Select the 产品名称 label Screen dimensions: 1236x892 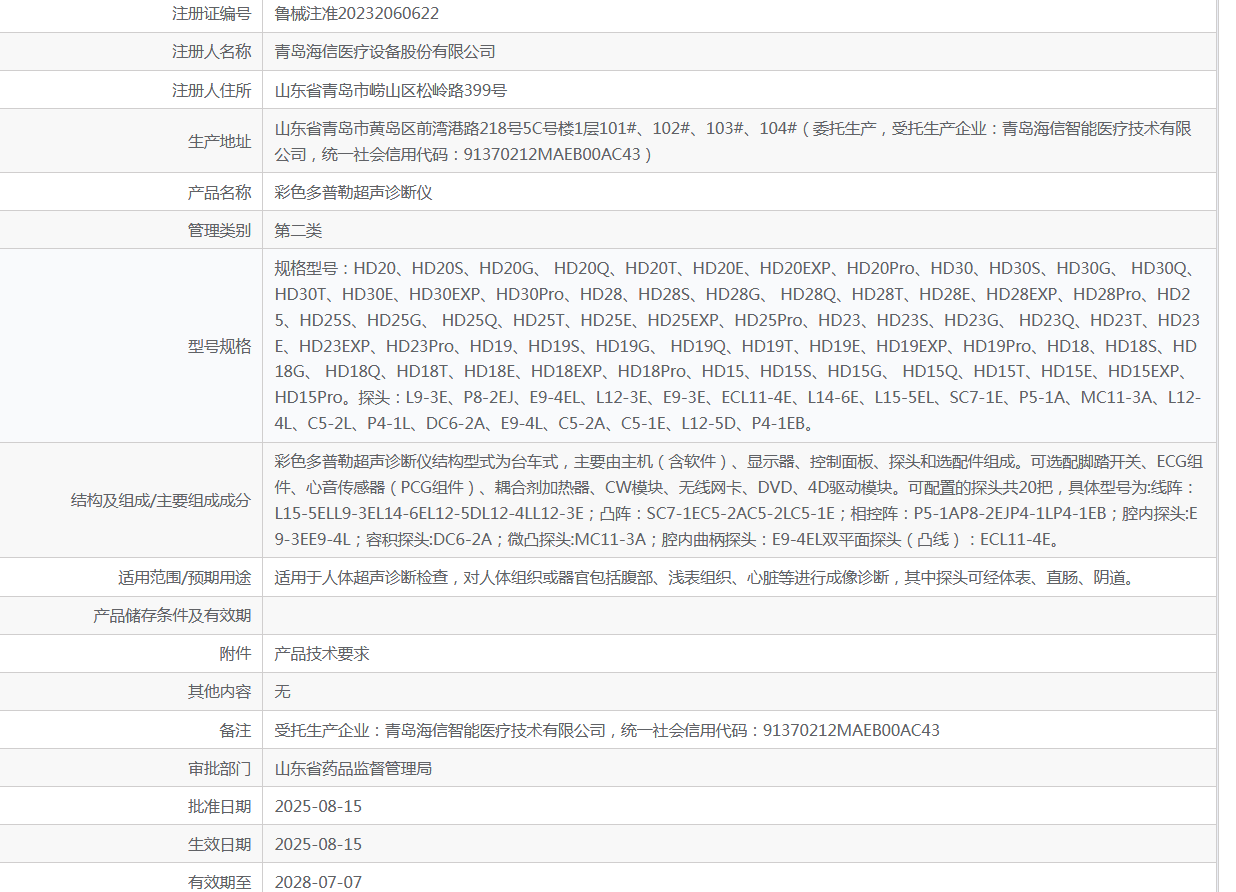[x=220, y=192]
